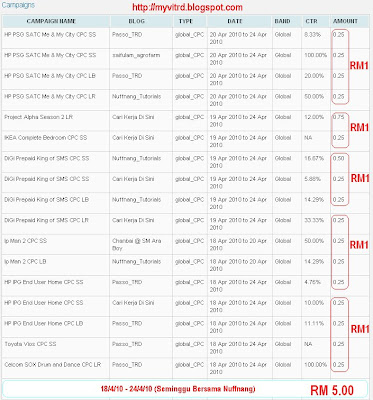The image size is (373, 400).
Task: Click NA CTR in IKEA Complete Bedroom row
Action: click(308, 138)
